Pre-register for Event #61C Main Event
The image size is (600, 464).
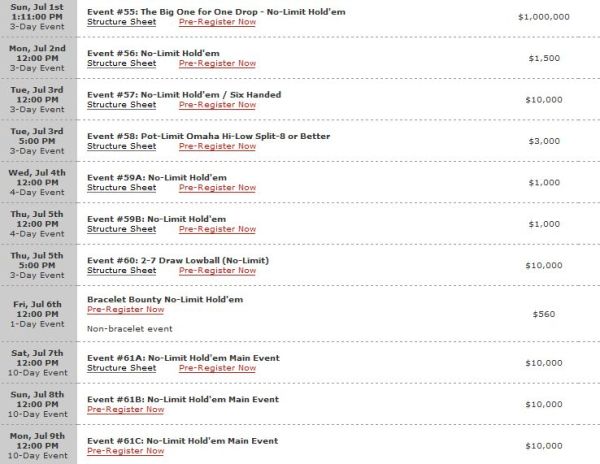(126, 451)
